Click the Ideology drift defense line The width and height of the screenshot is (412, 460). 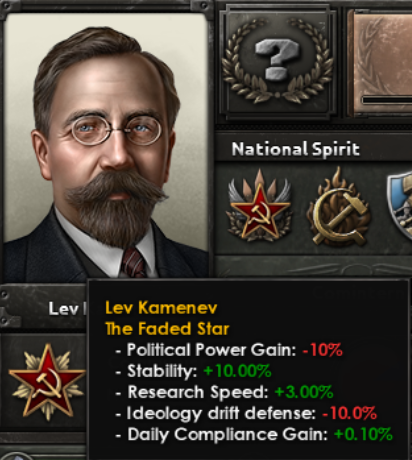[x=246, y=414]
